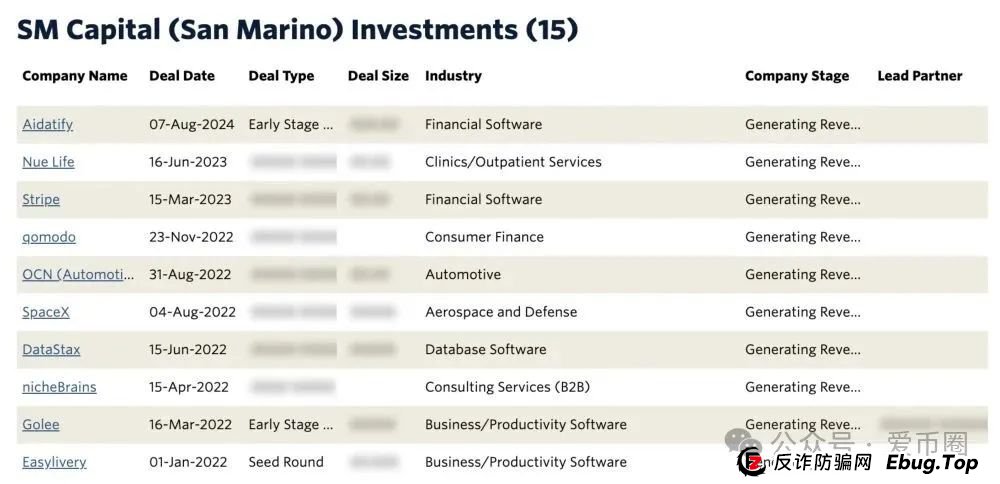Viewport: 1000px width, 484px height.
Task: Click the Company Stage column header
Action: pyautogui.click(x=797, y=76)
